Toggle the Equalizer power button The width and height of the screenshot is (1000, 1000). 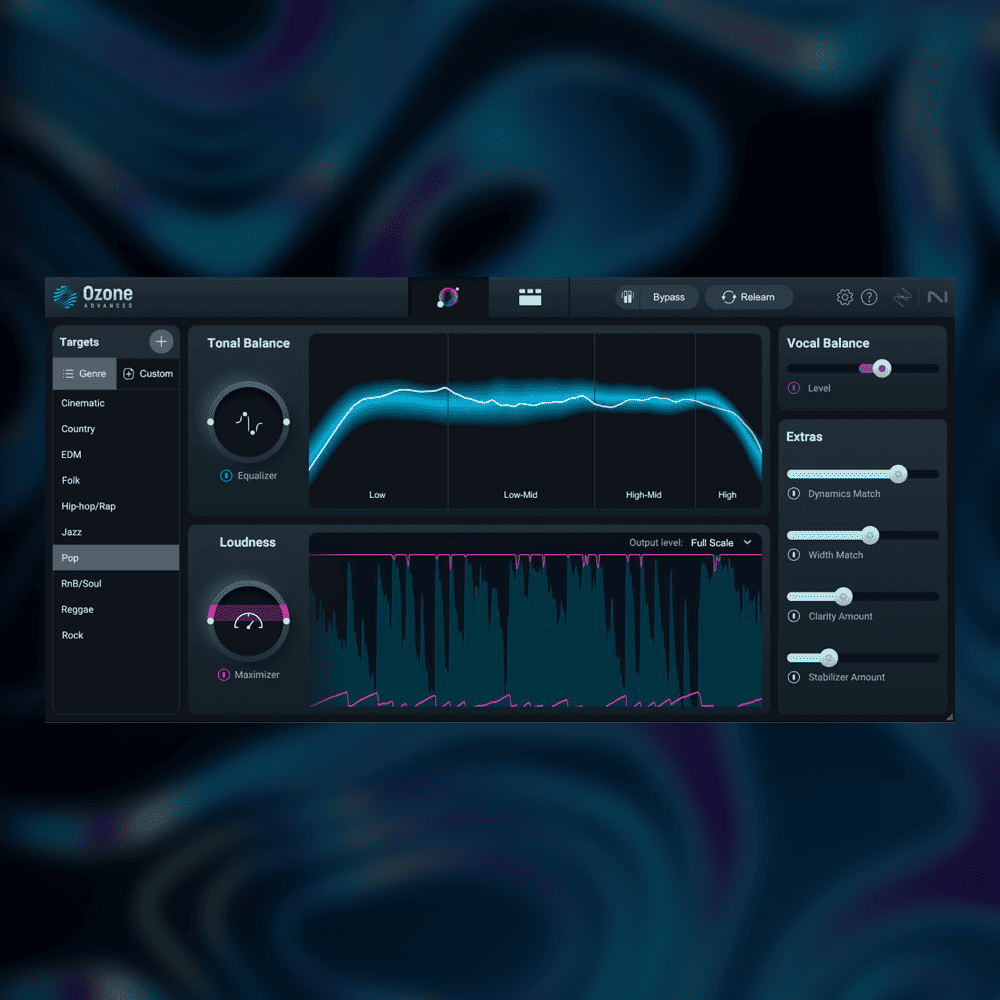click(226, 476)
